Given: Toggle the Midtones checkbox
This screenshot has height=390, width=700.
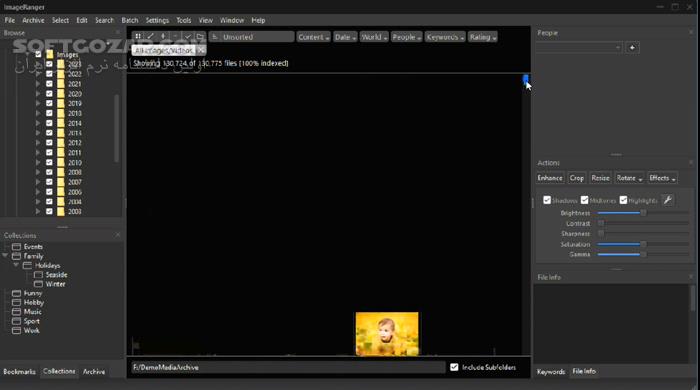Looking at the screenshot, I should tap(584, 200).
